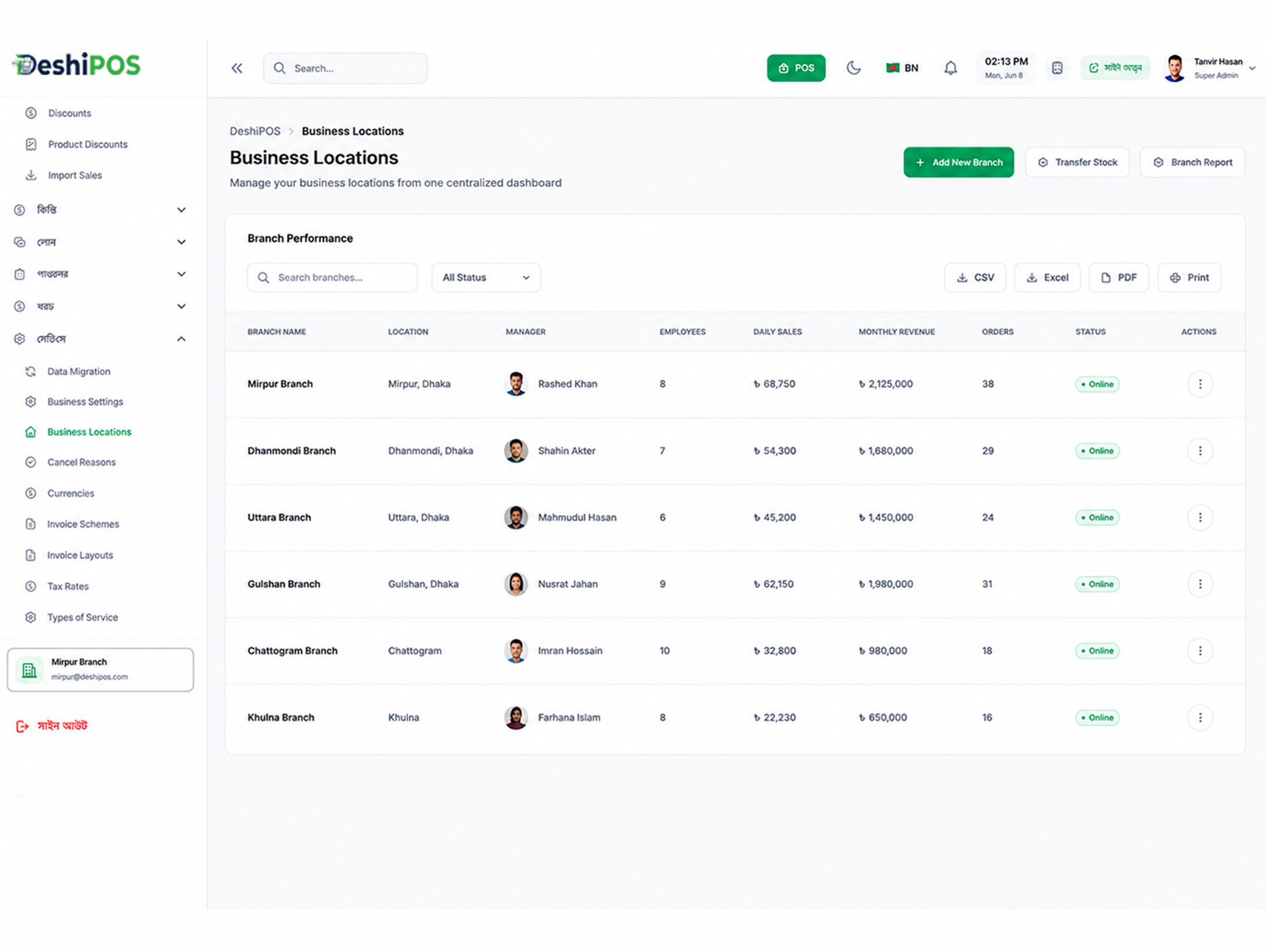Export table as CSV
Viewport: 1266px width, 952px height.
point(975,277)
